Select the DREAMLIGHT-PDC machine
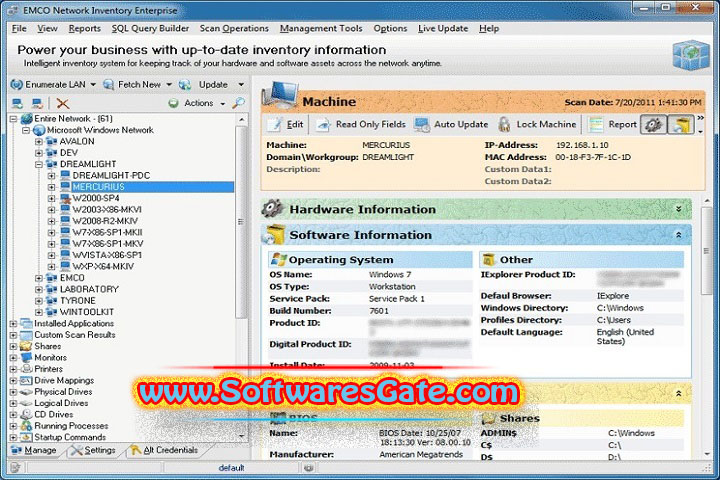The width and height of the screenshot is (720, 480). [111, 175]
